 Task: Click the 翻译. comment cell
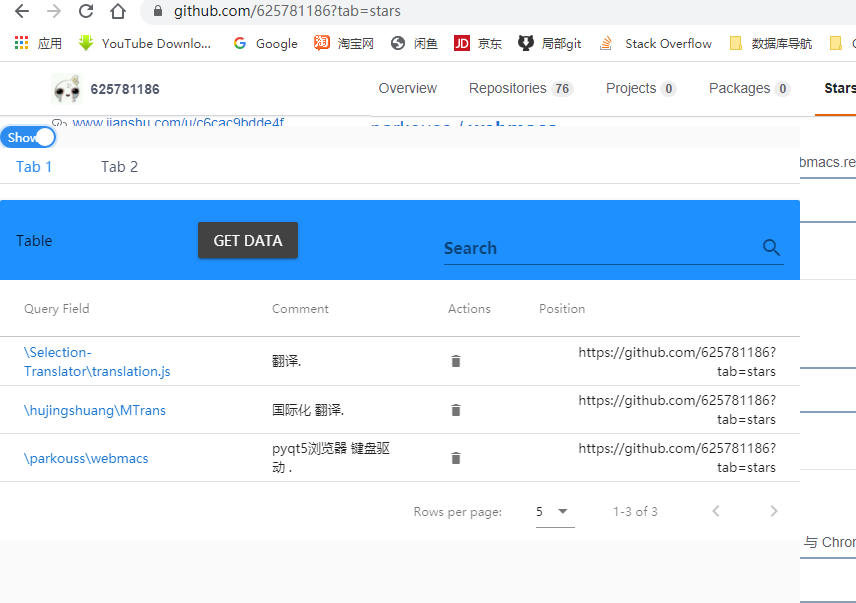(x=287, y=361)
